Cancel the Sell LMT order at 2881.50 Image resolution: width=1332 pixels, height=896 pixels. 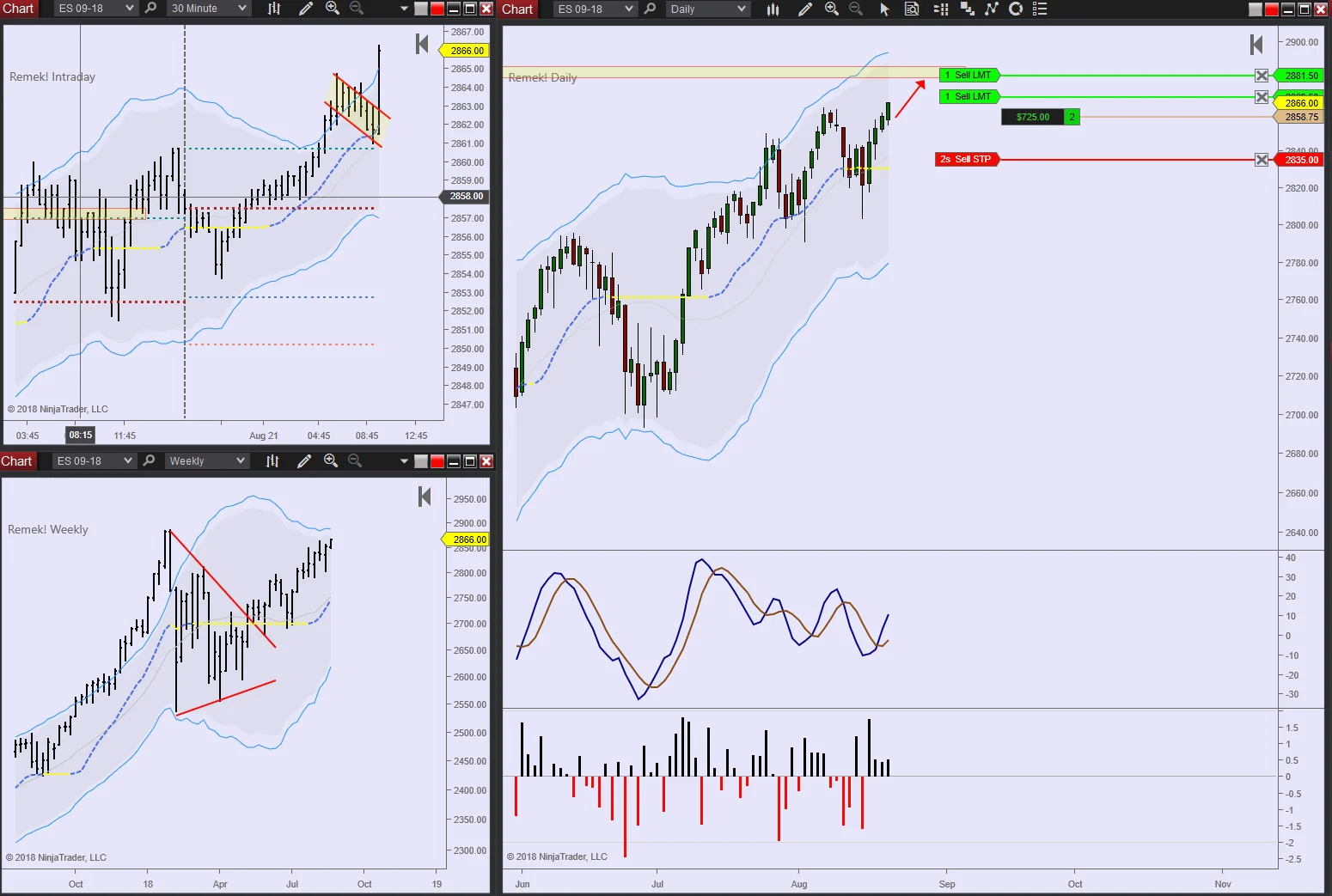tap(1262, 76)
